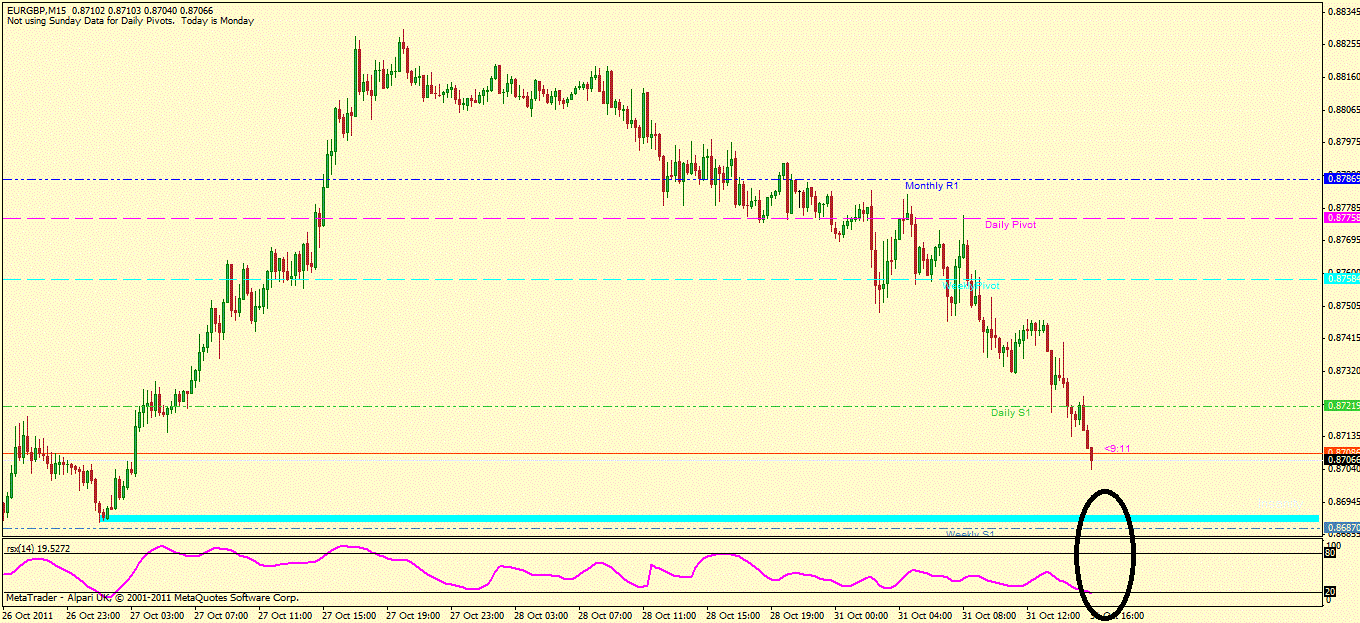Screen dimensions: 1360x623
Task: Click the 27 Oct 03:00 time label
Action: [157, 616]
